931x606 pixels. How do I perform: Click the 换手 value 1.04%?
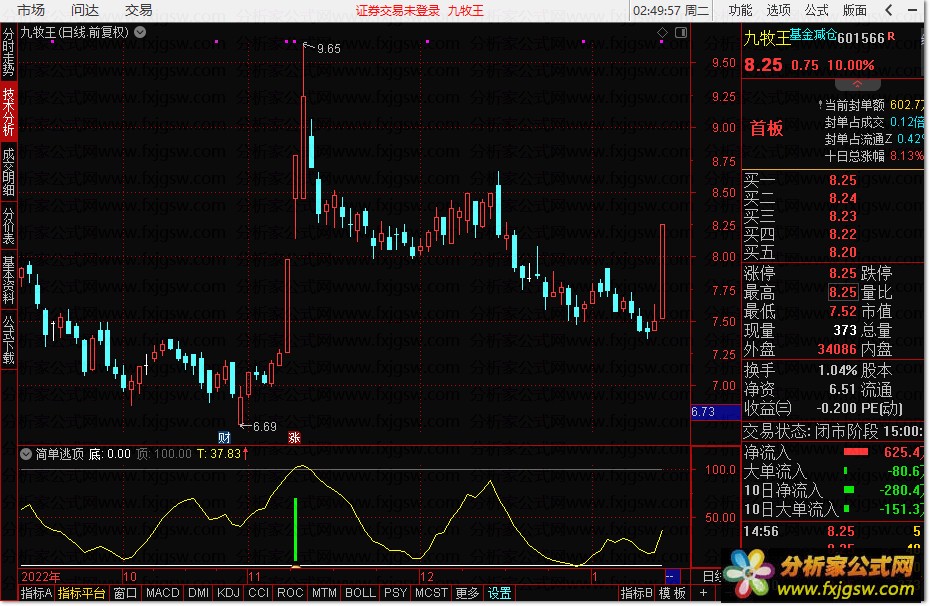tap(837, 370)
